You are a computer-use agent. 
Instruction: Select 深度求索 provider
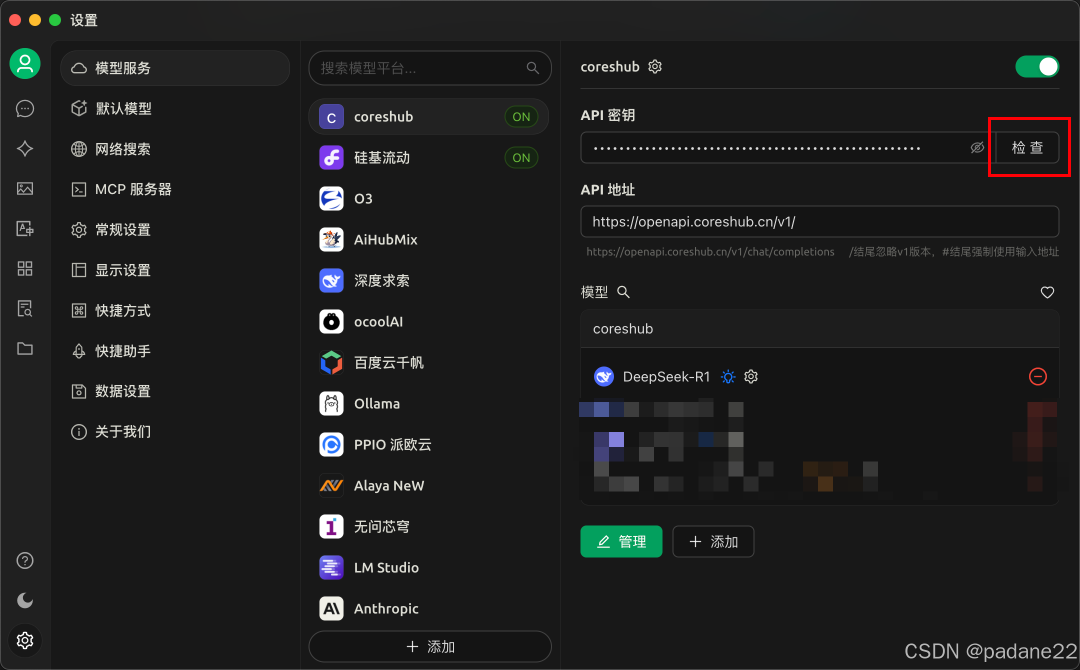428,281
